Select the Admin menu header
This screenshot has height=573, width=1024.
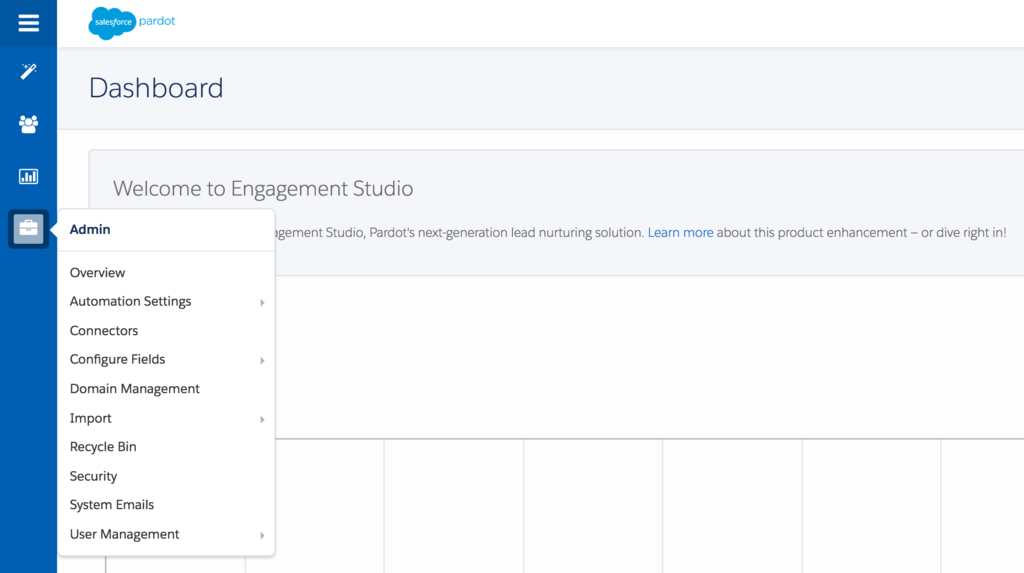pyautogui.click(x=90, y=229)
